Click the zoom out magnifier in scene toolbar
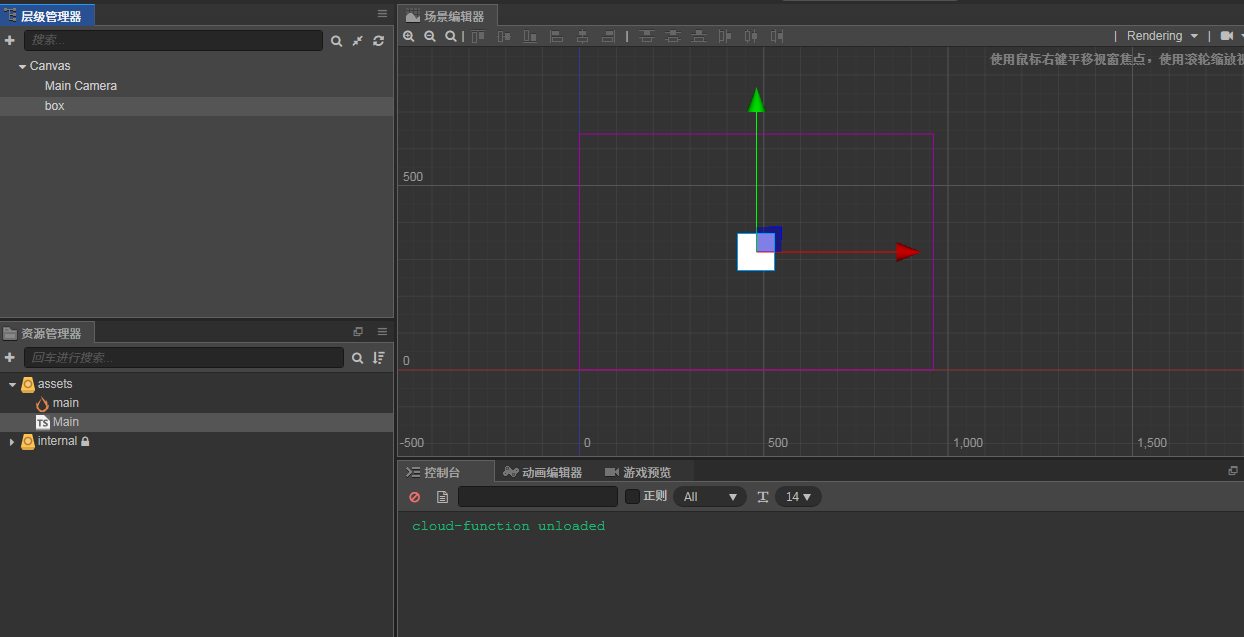 click(430, 36)
